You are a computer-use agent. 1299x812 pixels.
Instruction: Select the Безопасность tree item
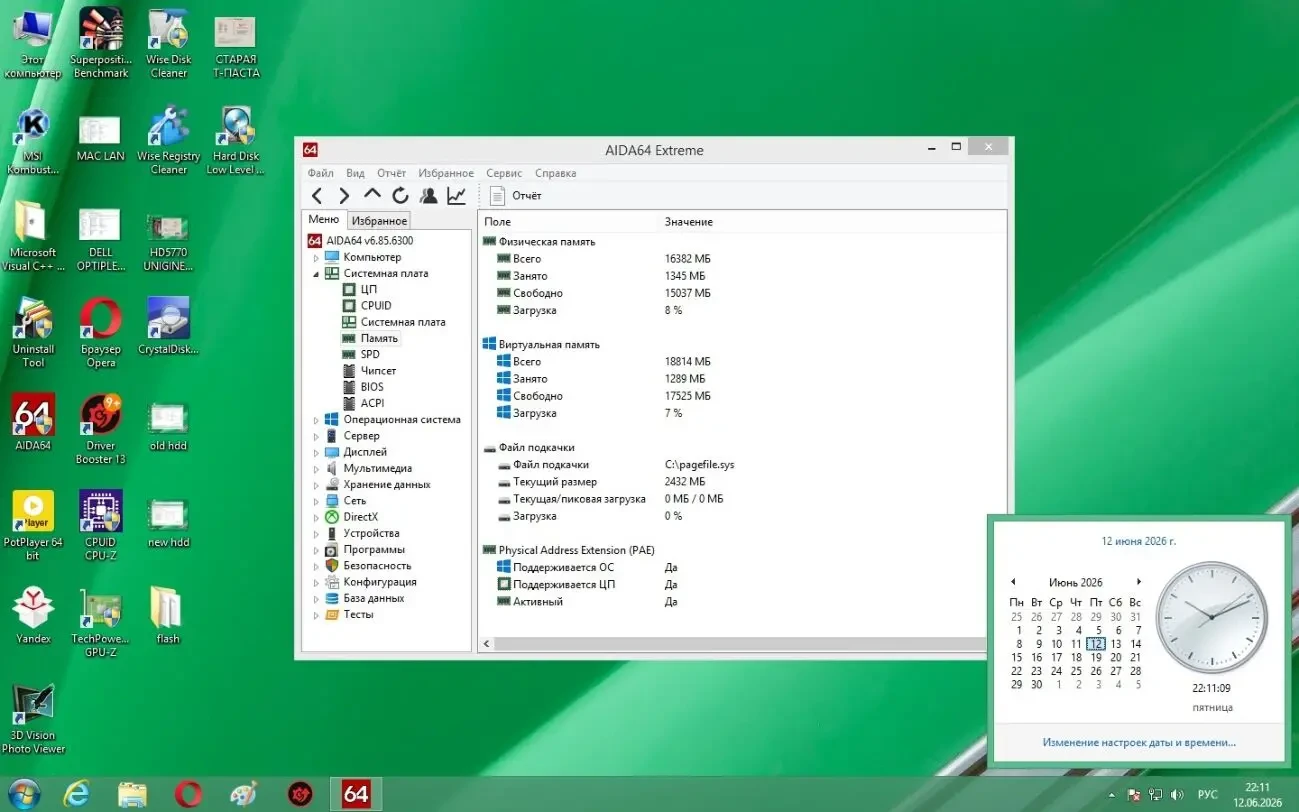click(377, 566)
